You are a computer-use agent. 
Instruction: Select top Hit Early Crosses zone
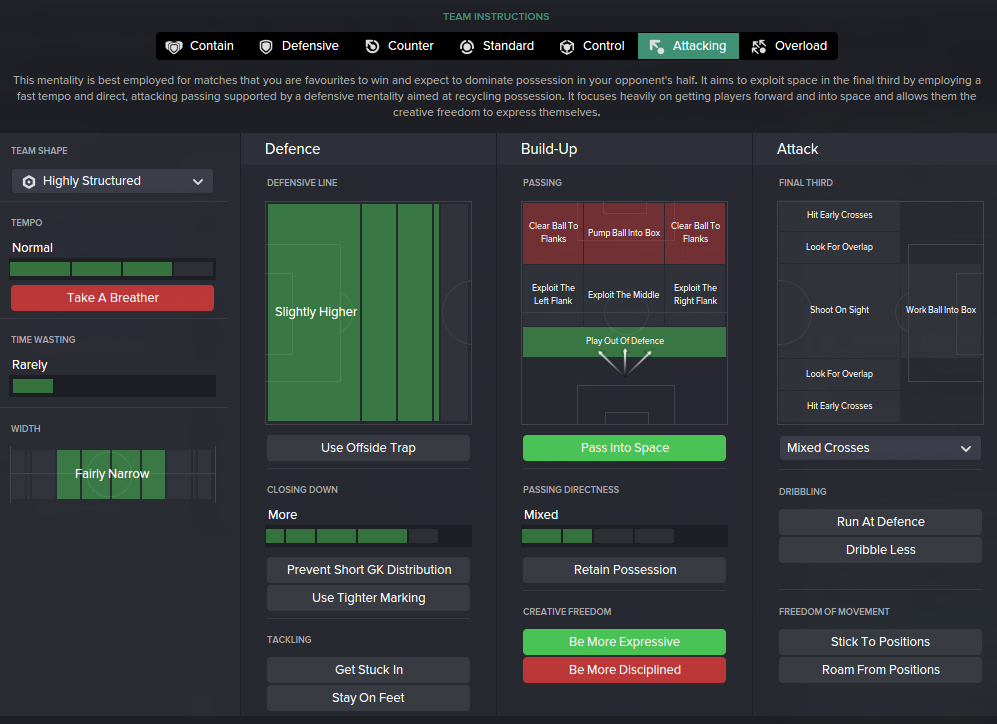[839, 215]
